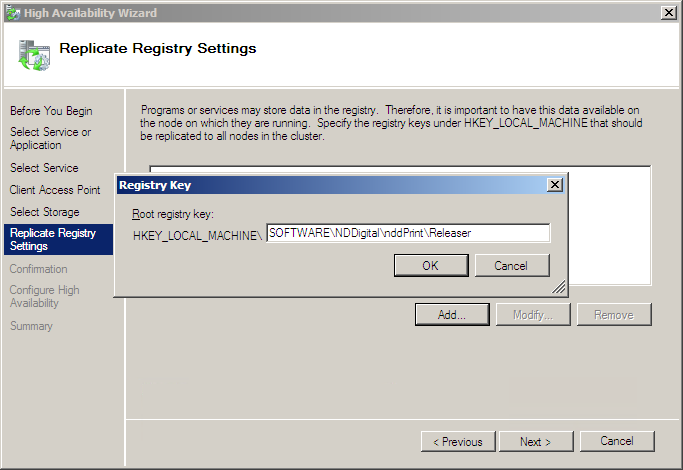Screen dimensions: 683x470
Task: Proceed with the Next button
Action: (535, 442)
